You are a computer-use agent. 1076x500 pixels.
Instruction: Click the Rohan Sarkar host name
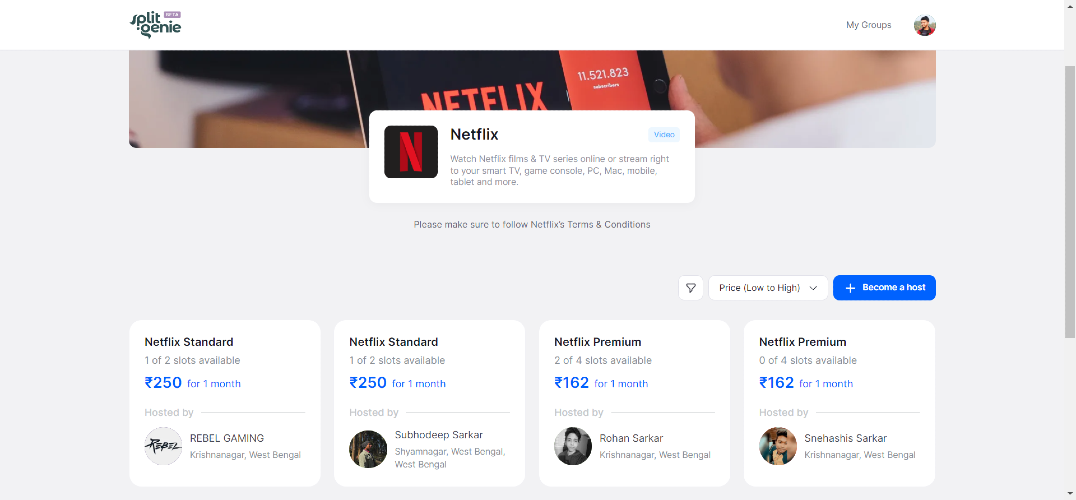(x=631, y=438)
